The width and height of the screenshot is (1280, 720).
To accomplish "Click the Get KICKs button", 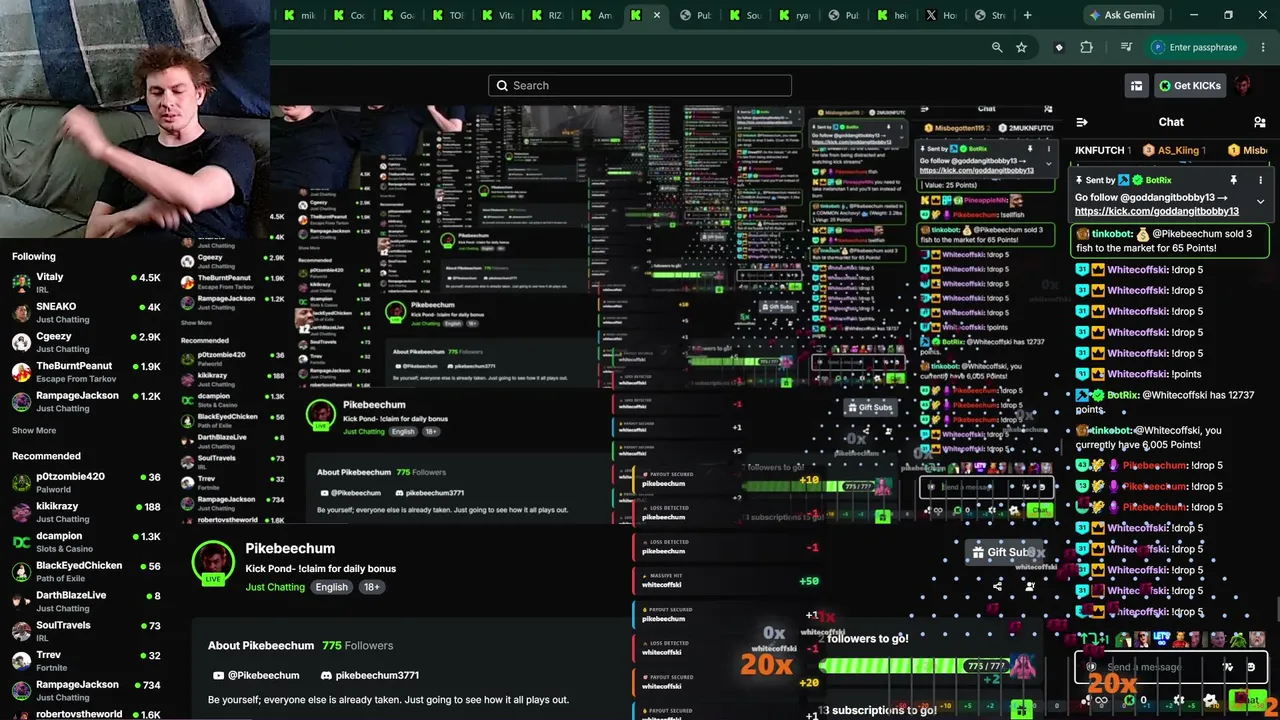I will coord(1190,86).
